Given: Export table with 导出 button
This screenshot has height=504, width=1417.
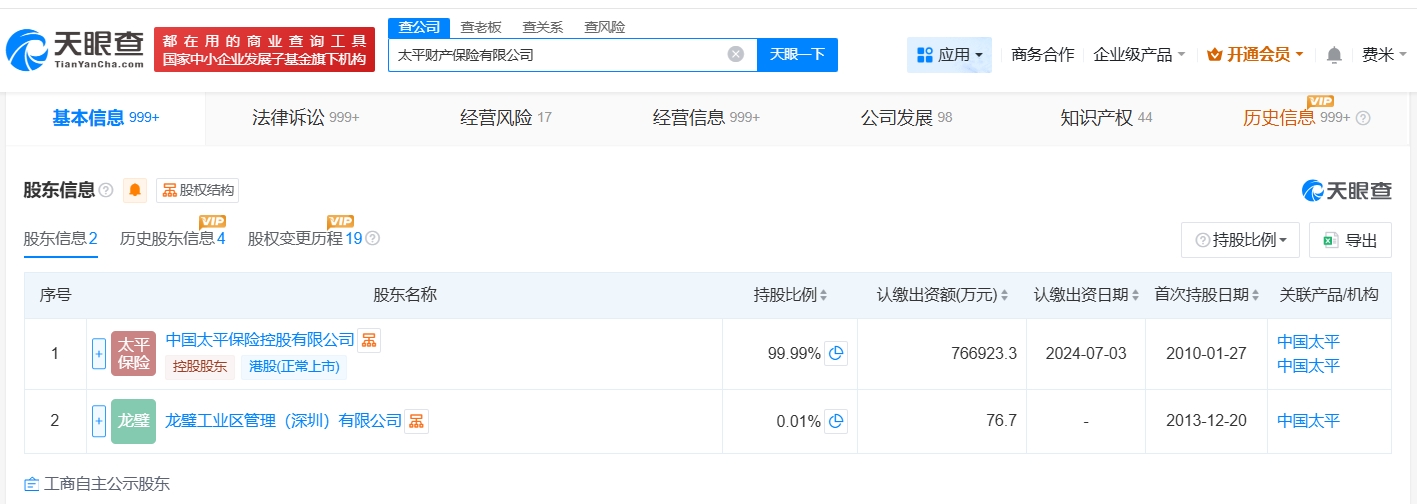Looking at the screenshot, I should (x=1350, y=240).
